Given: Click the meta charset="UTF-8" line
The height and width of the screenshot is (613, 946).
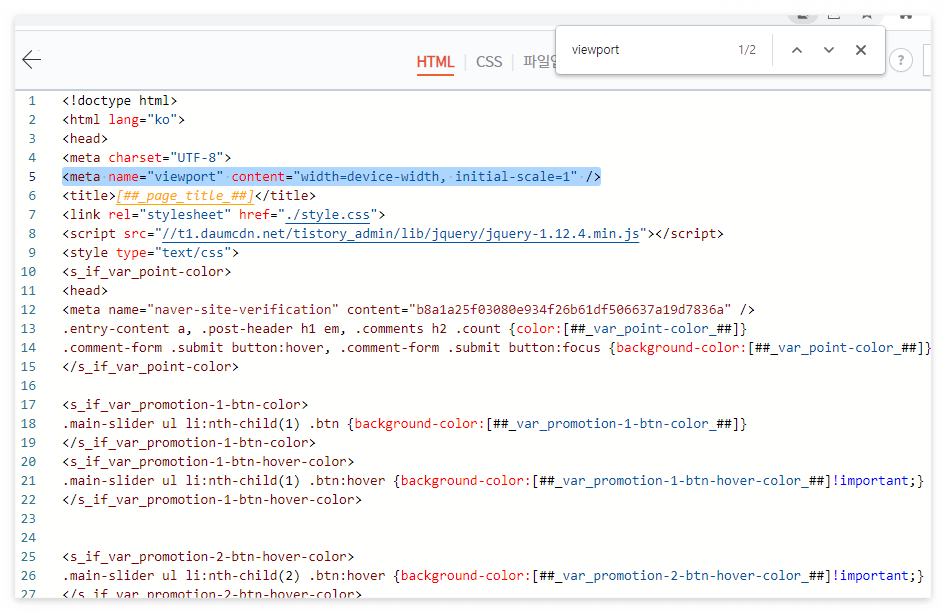Looking at the screenshot, I should [147, 157].
